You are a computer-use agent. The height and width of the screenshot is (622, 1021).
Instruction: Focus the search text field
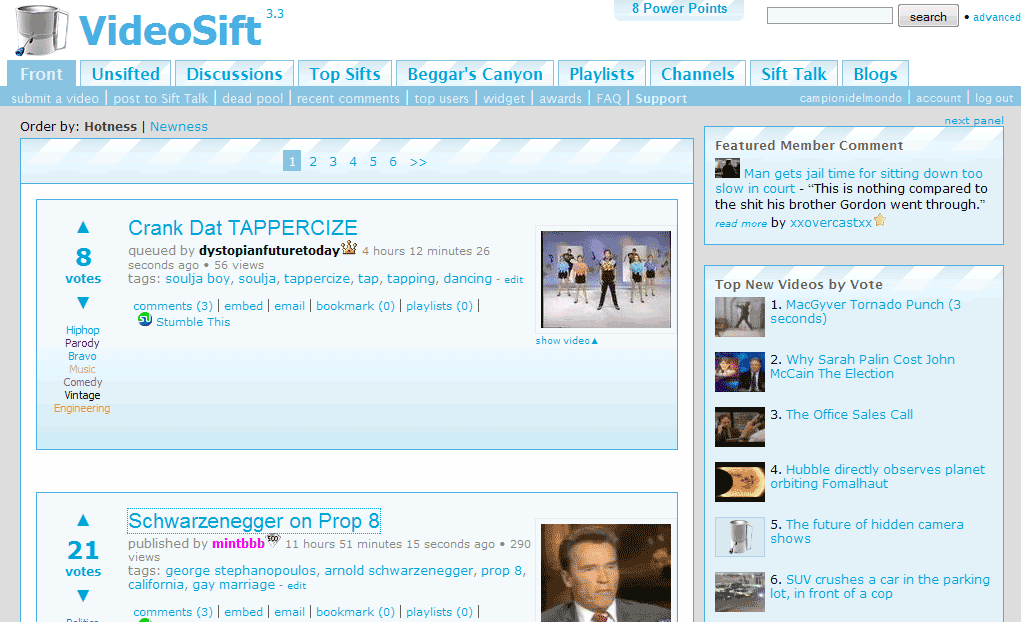click(830, 16)
